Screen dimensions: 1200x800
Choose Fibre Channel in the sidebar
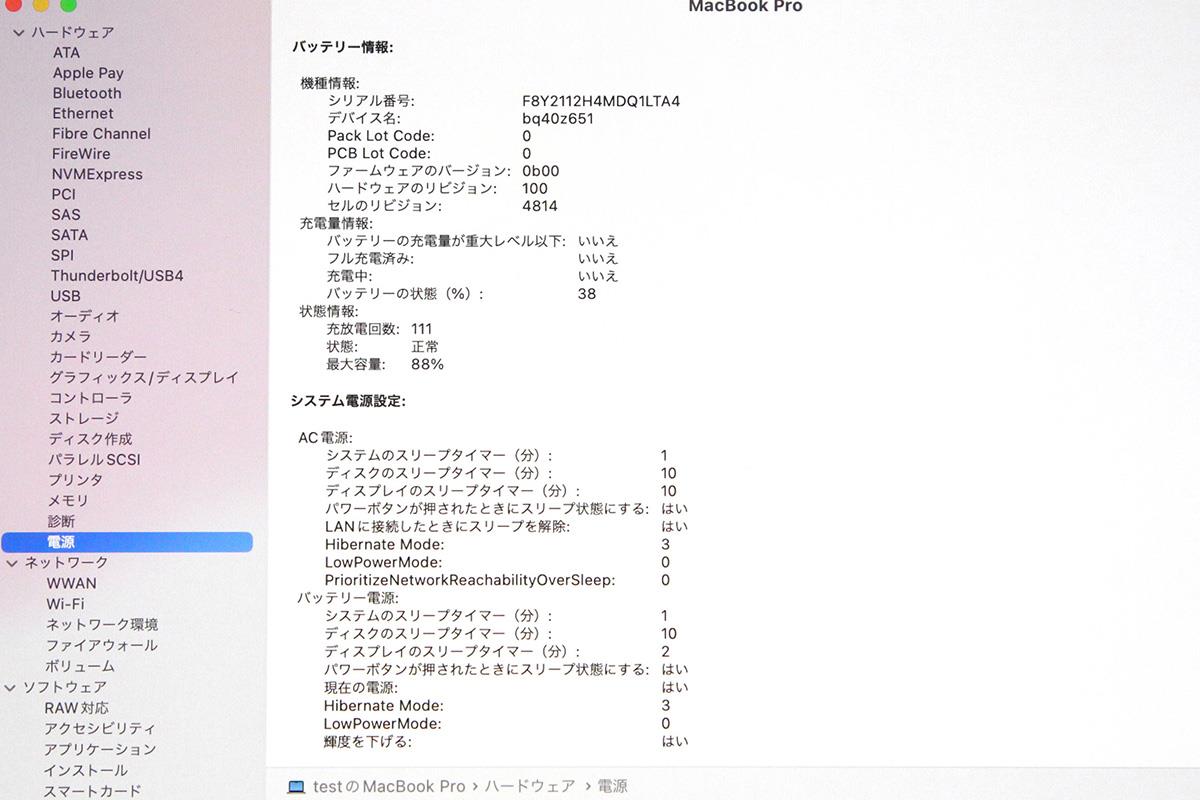point(101,133)
